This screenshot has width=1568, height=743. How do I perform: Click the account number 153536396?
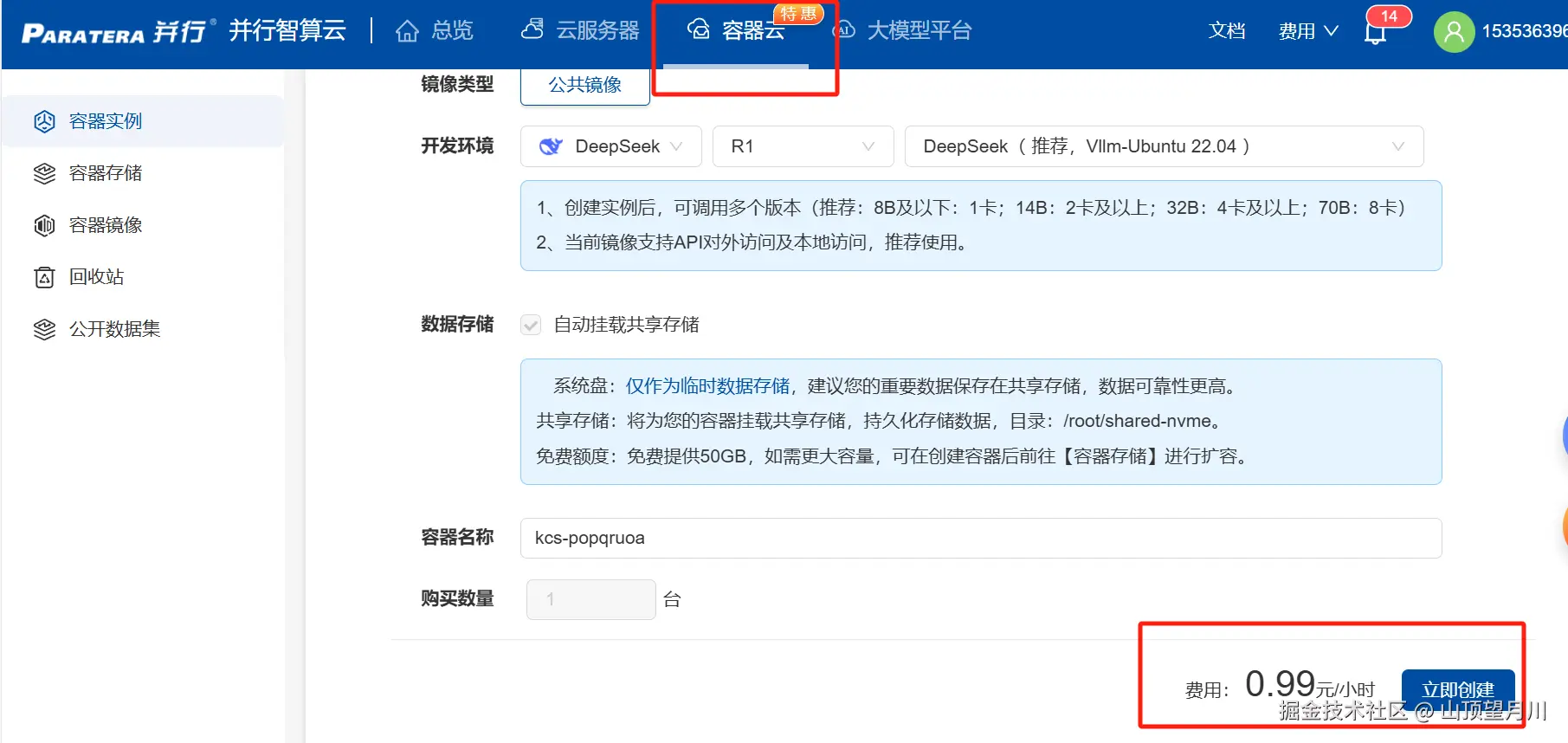point(1524,31)
